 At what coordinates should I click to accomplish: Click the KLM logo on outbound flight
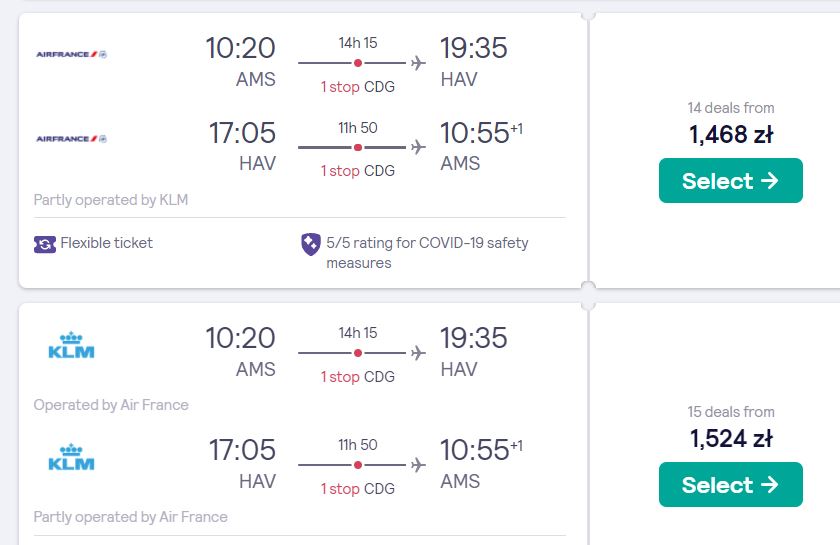[71, 345]
